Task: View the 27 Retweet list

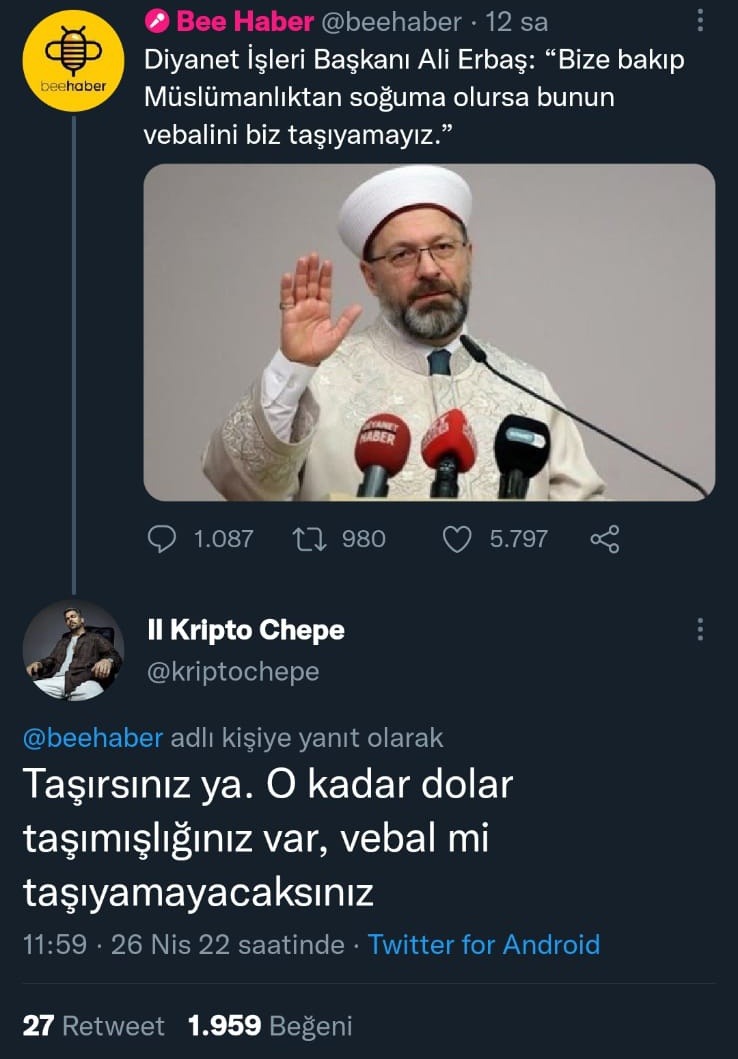Action: [x=93, y=1025]
